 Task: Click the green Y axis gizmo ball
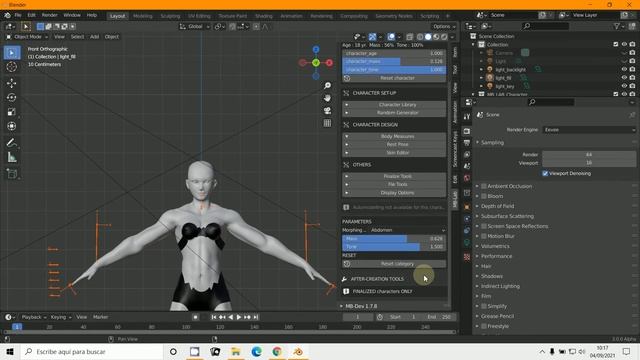coord(316,63)
